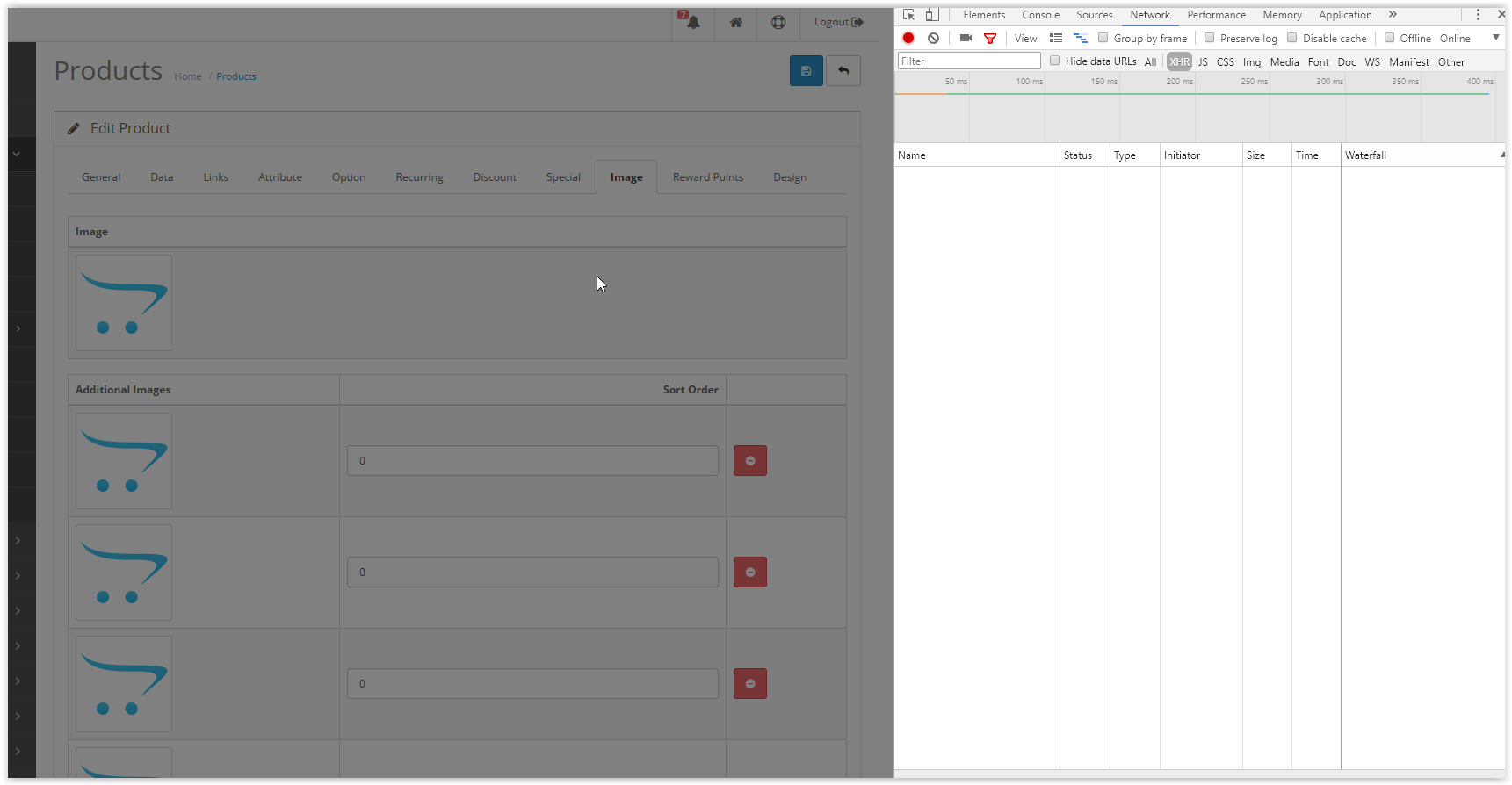Go to the home icon in header
Image resolution: width=1512 pixels, height=785 pixels.
click(736, 23)
